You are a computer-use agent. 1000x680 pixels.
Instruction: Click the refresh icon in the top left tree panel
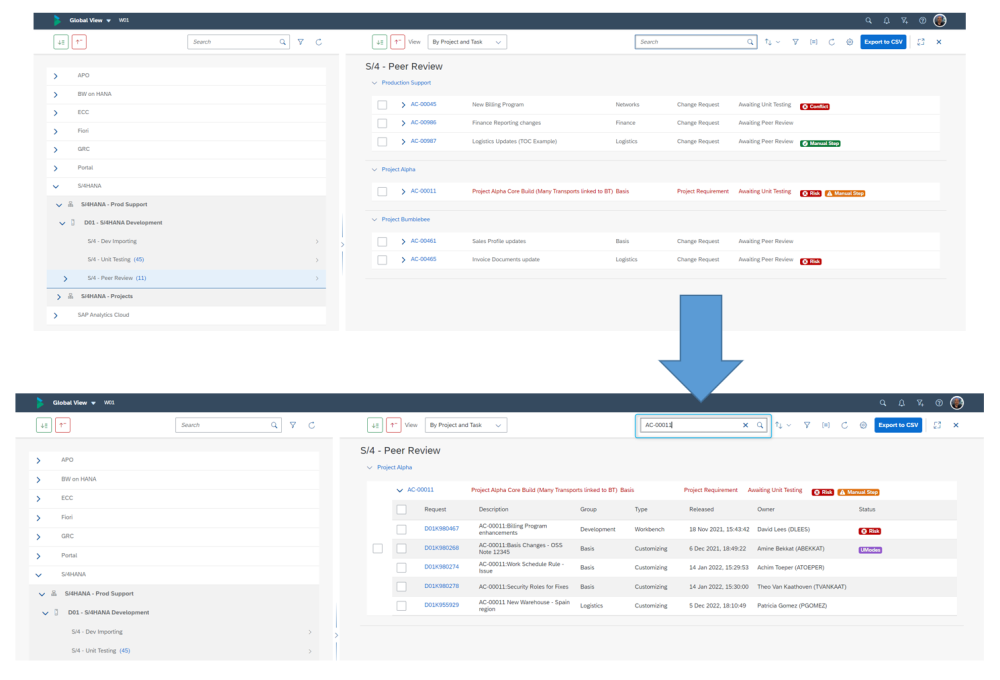[319, 42]
